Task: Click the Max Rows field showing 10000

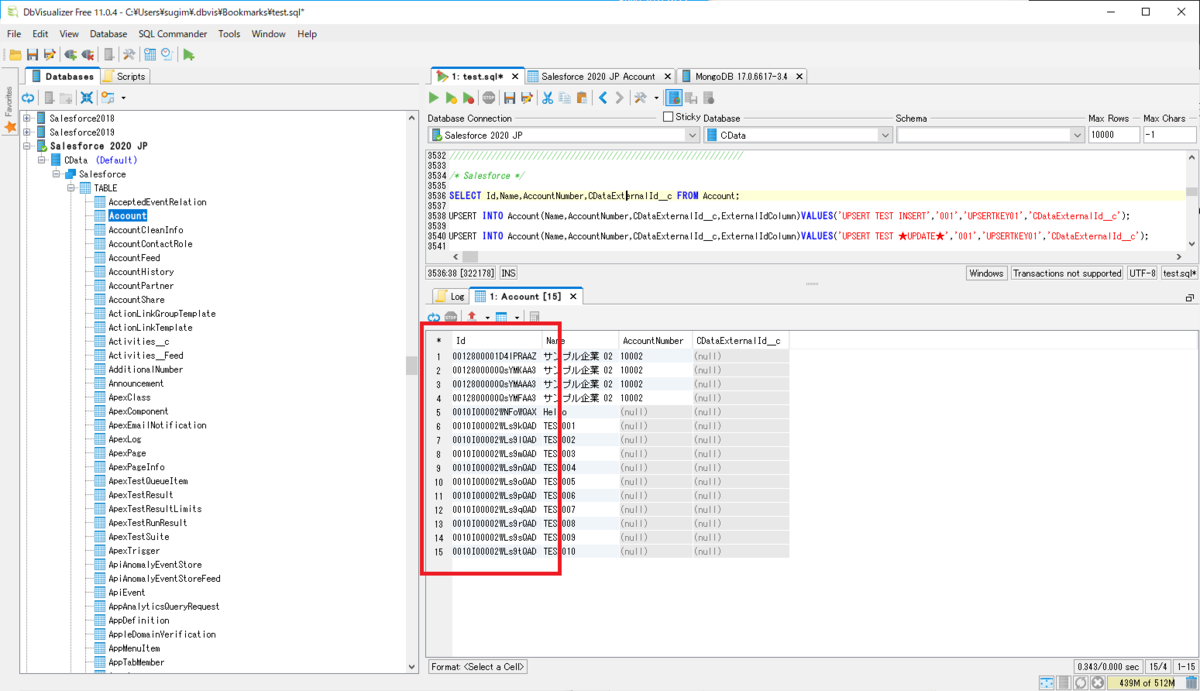Action: [1113, 135]
